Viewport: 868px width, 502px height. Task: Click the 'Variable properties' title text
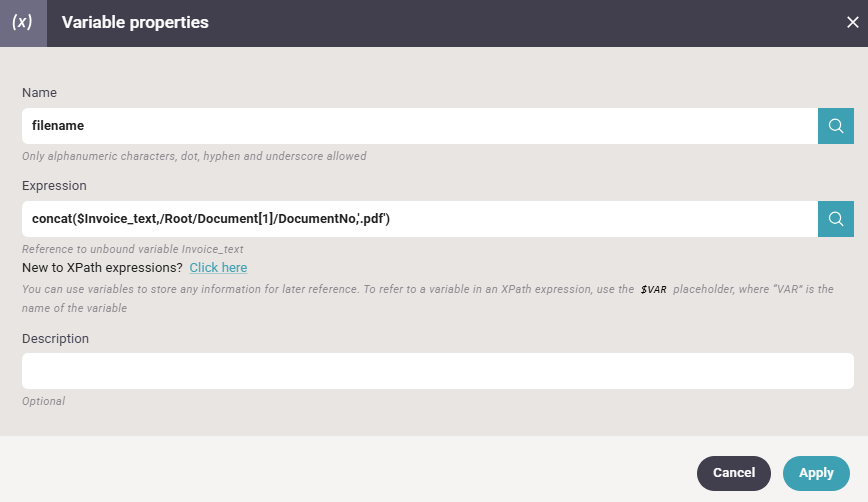tap(135, 23)
